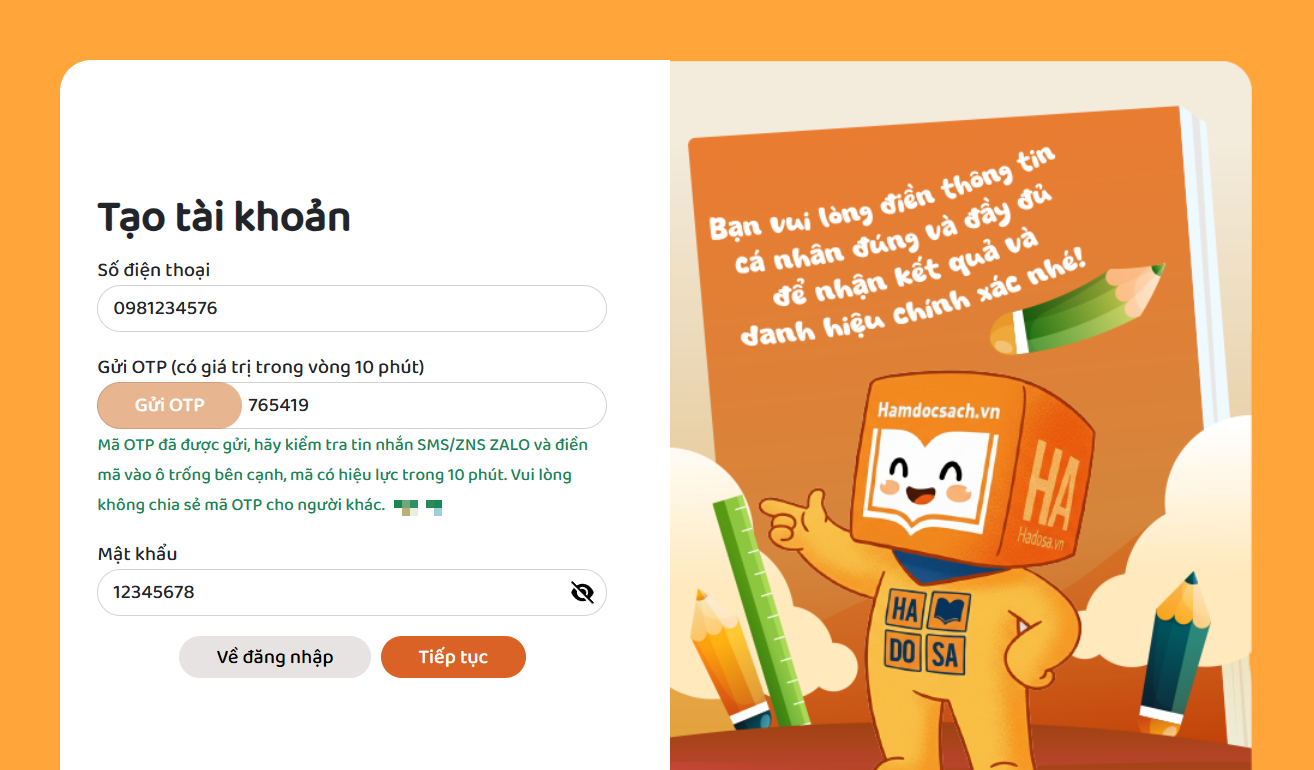
Task: Click the green pencil icon on the book
Action: [x=1079, y=308]
